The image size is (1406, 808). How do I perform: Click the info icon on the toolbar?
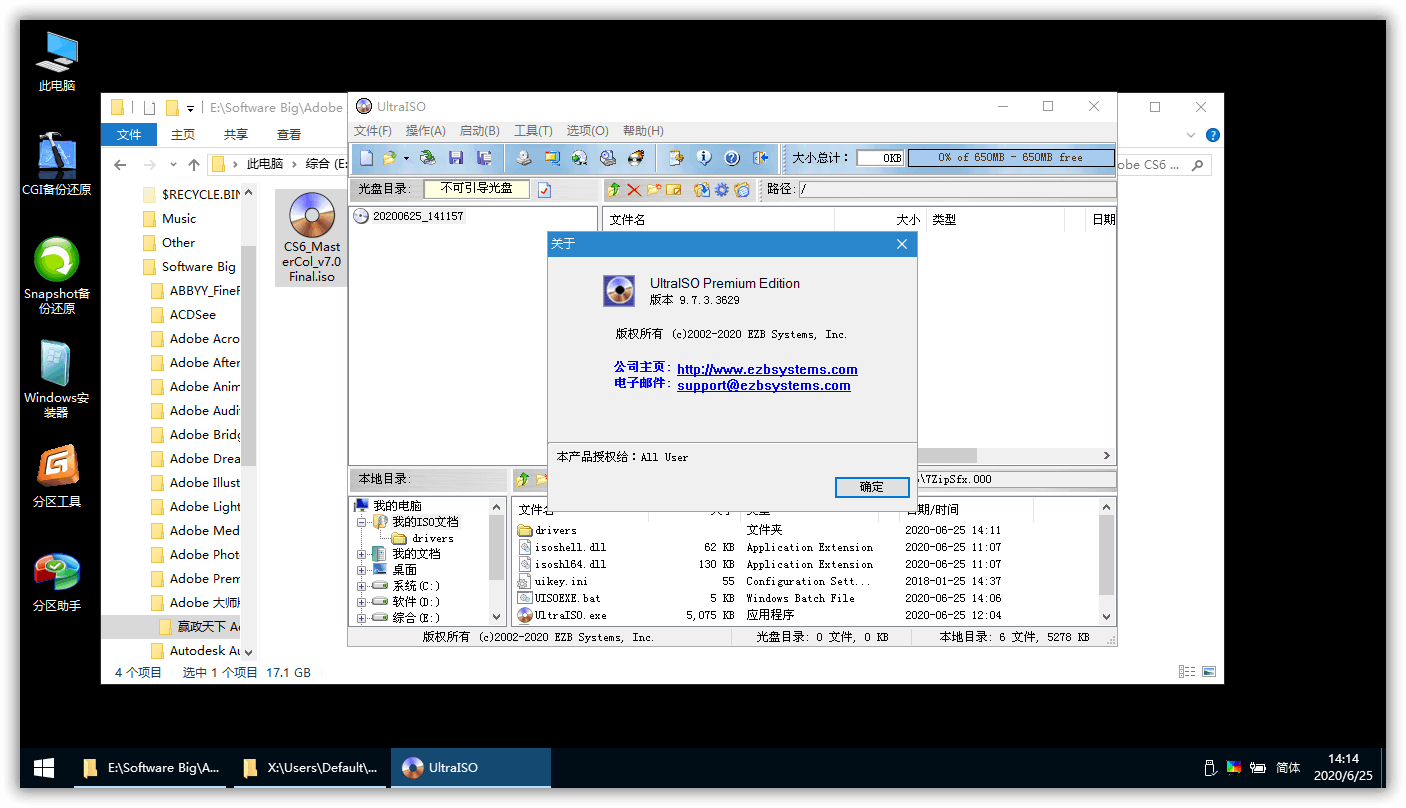tap(704, 157)
